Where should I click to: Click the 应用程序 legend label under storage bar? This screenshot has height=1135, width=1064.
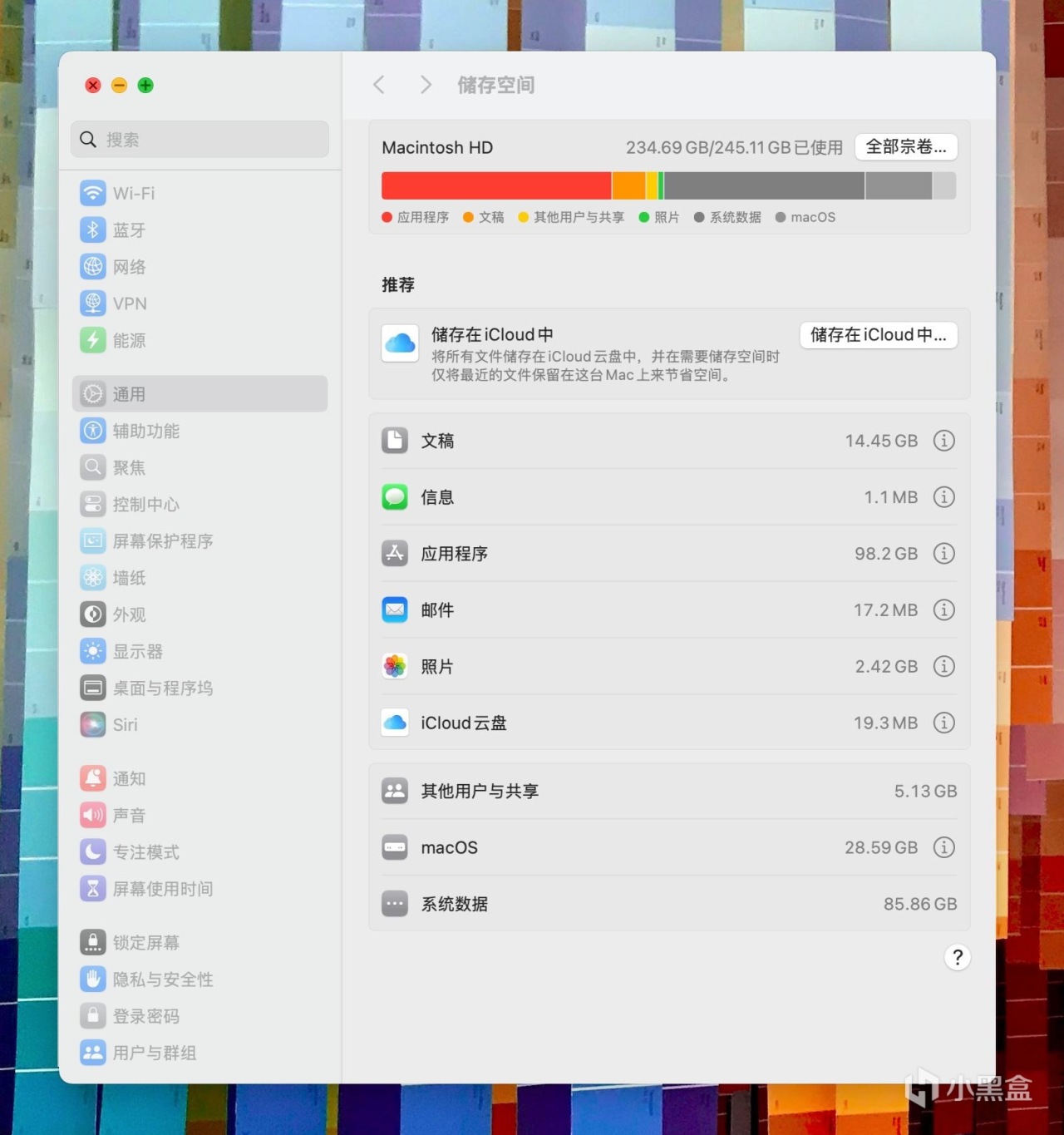[423, 217]
